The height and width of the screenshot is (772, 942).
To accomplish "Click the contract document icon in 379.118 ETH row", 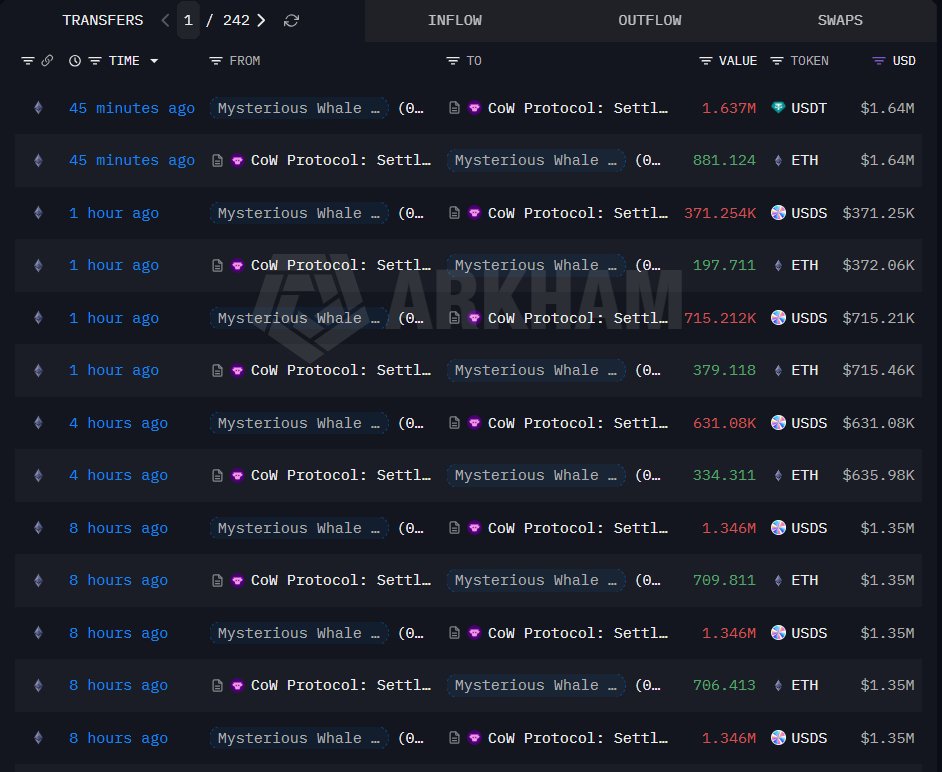I will pos(217,371).
